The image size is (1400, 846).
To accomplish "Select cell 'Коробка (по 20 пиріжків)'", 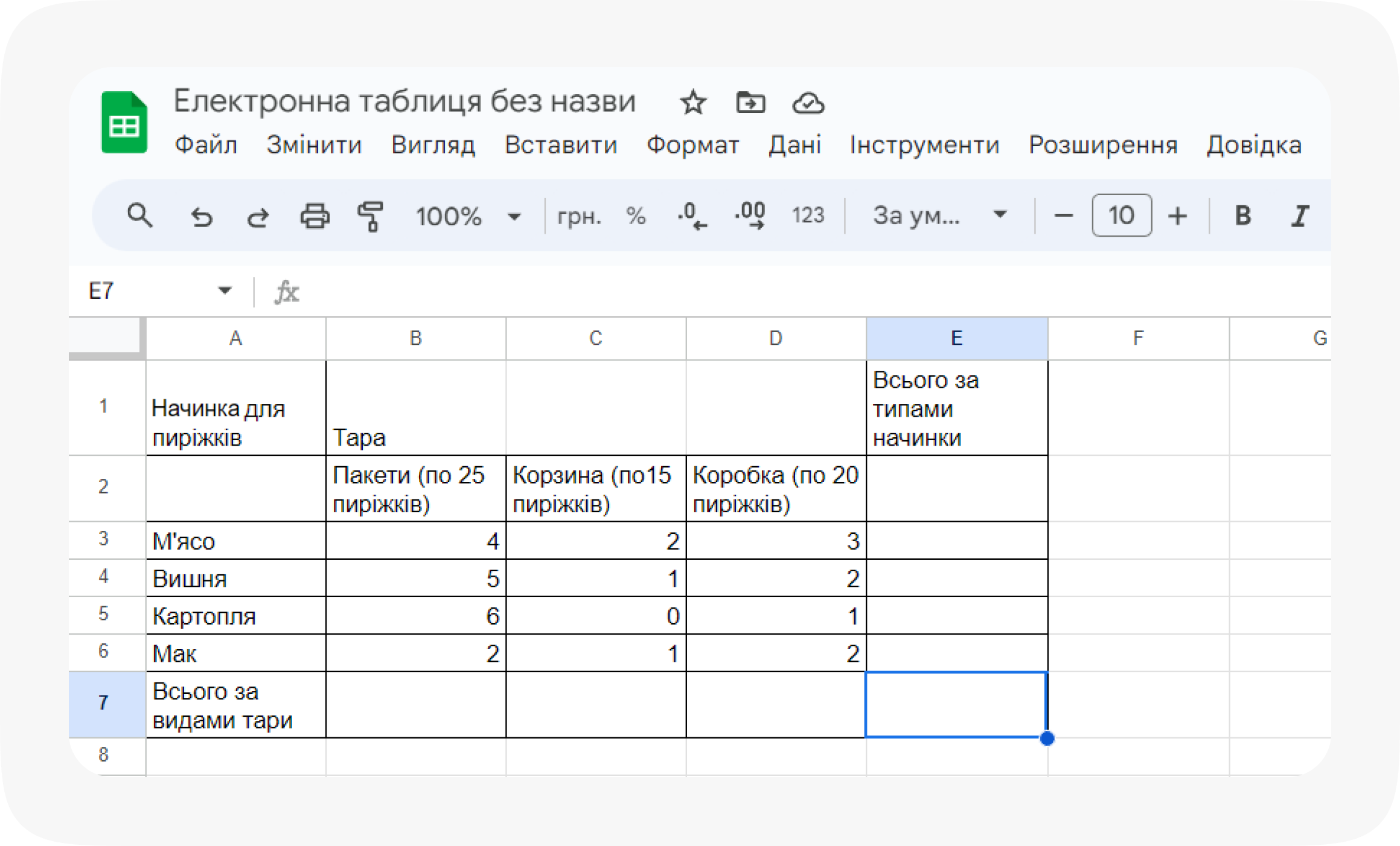I will [776, 489].
